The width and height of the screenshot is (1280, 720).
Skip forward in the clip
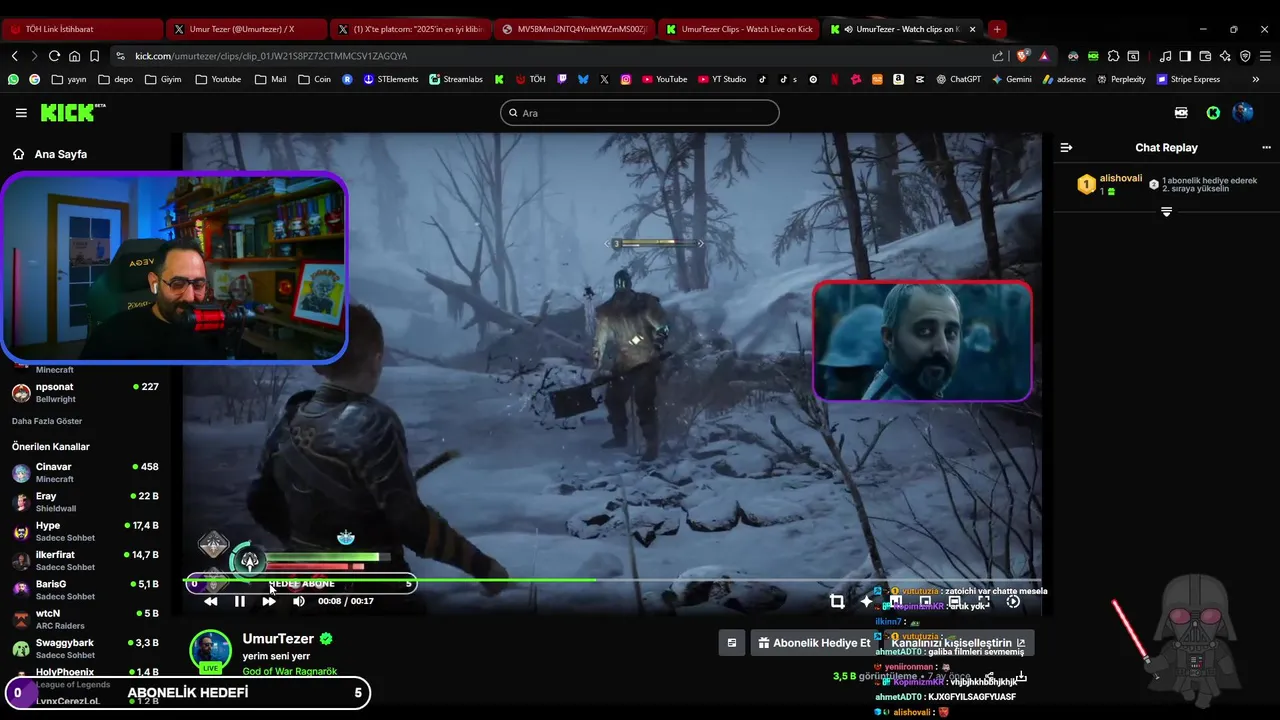[x=268, y=601]
